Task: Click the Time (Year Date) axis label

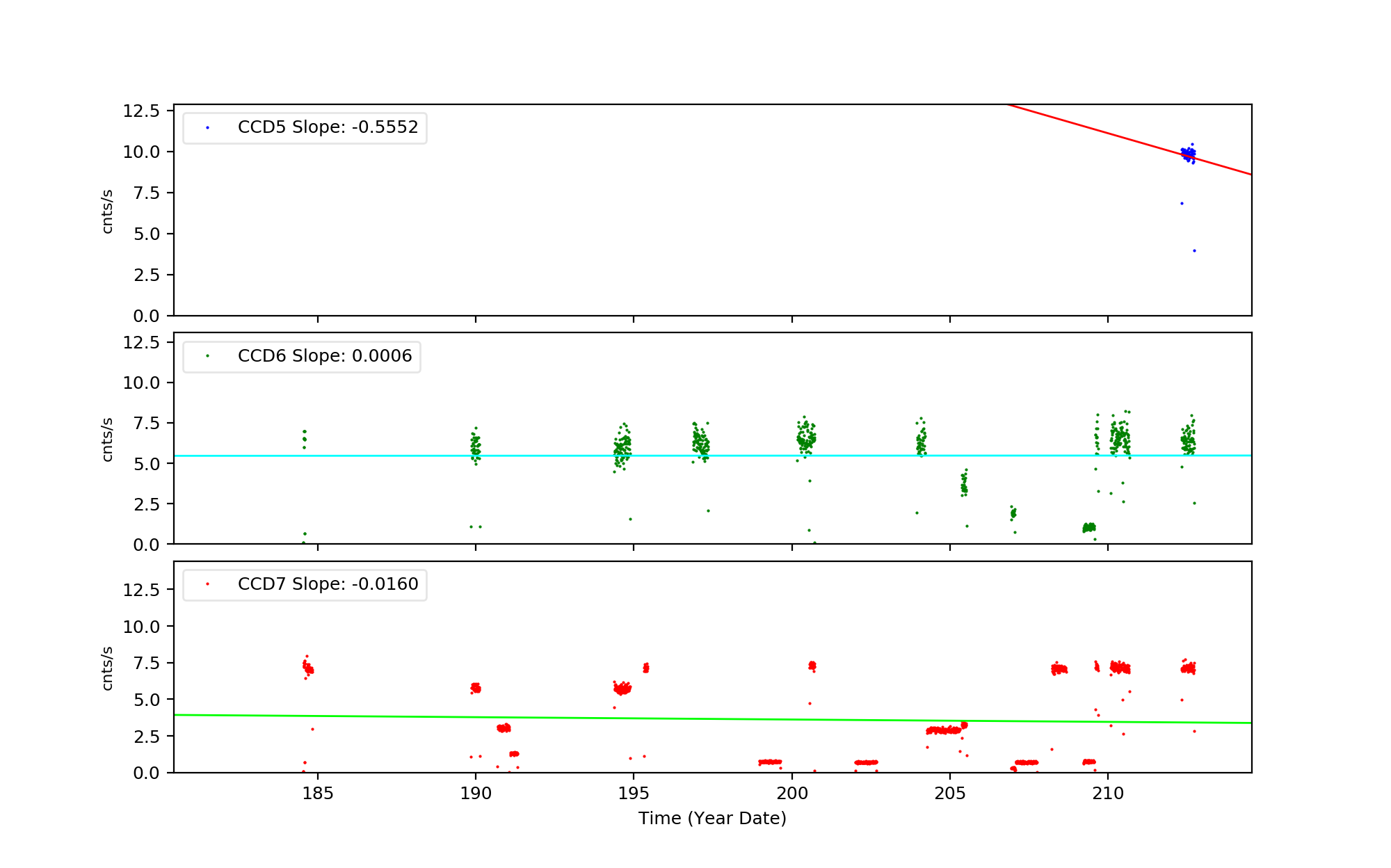Action: point(712,819)
